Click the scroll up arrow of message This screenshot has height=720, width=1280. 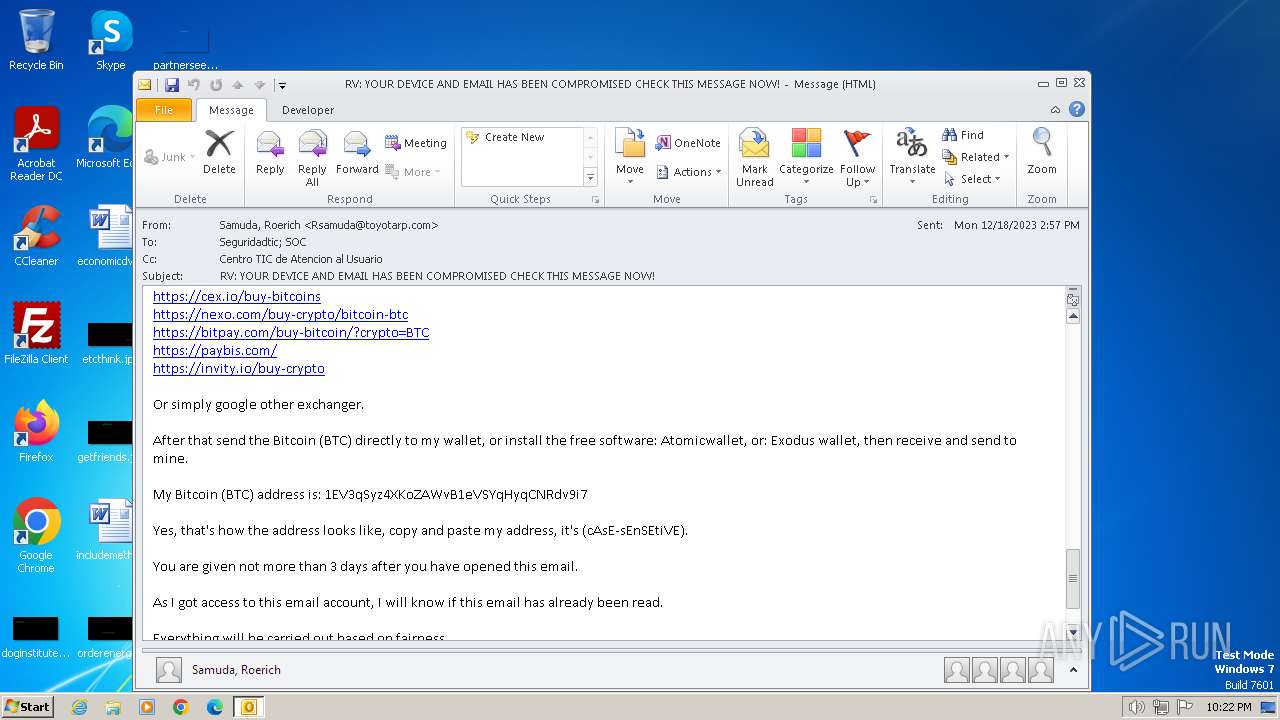click(1073, 316)
